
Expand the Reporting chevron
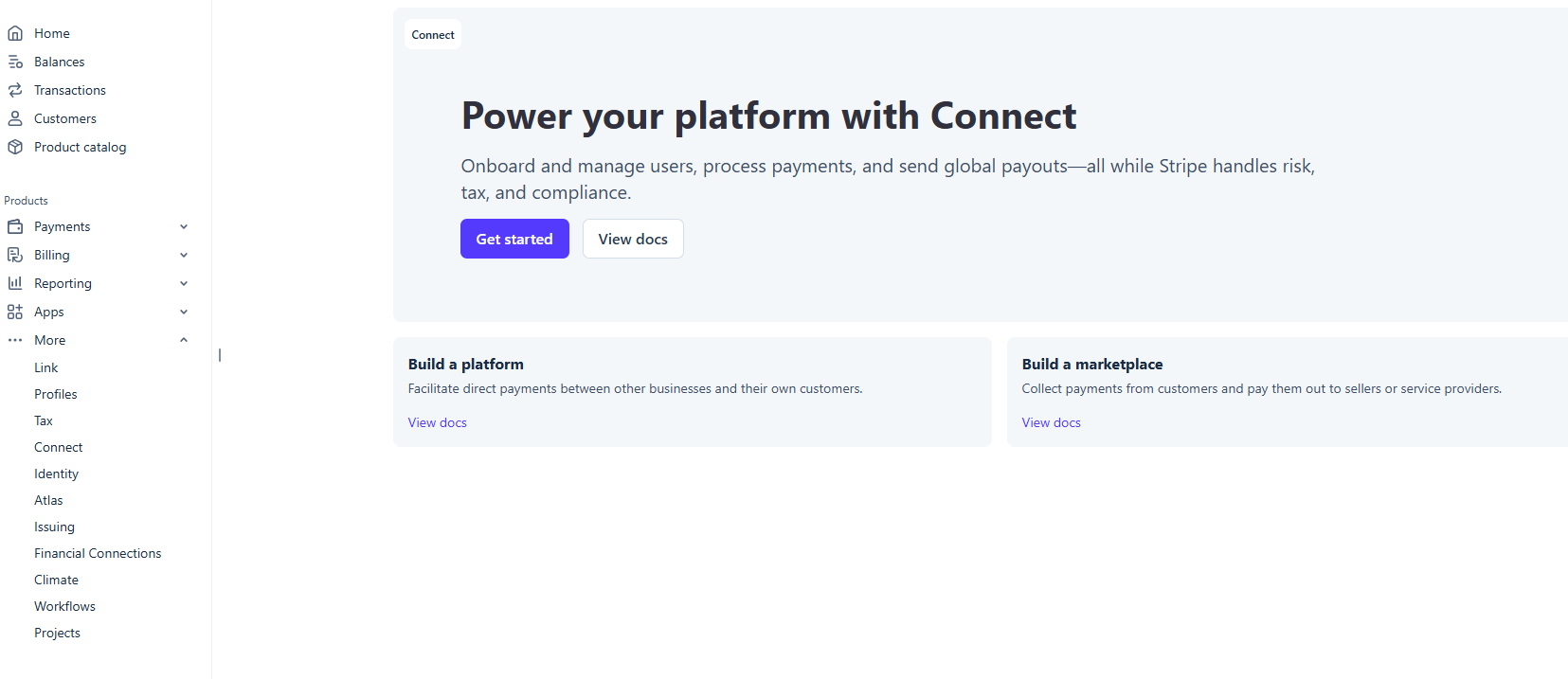(x=184, y=283)
